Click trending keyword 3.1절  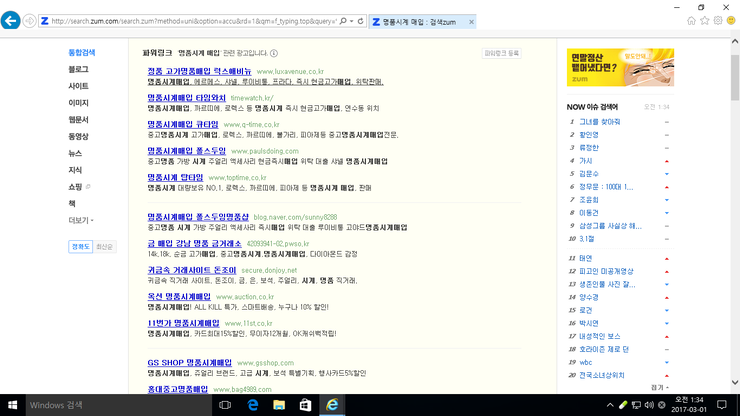587,239
